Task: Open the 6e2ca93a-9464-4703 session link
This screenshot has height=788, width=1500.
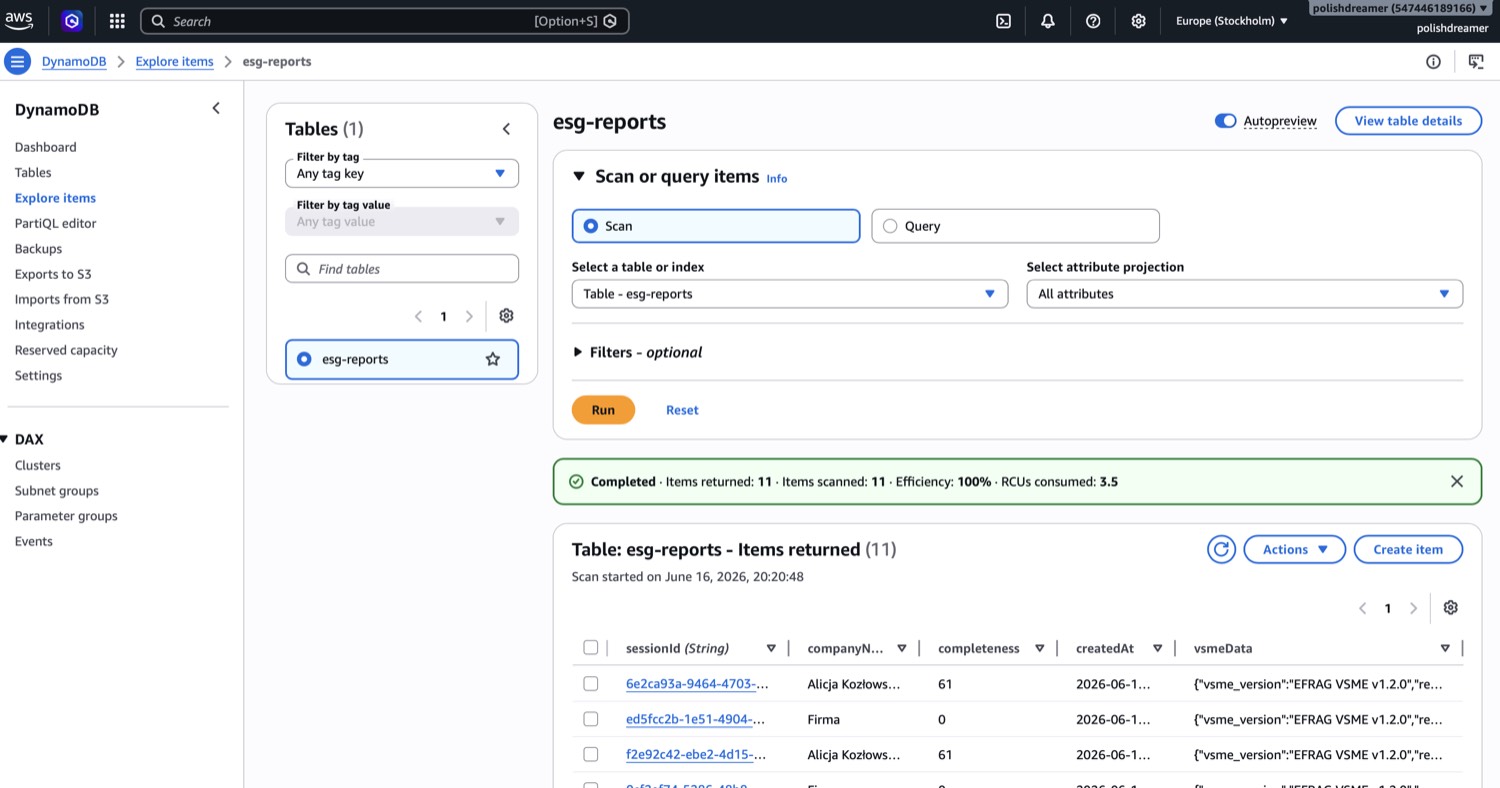Action: pos(697,684)
